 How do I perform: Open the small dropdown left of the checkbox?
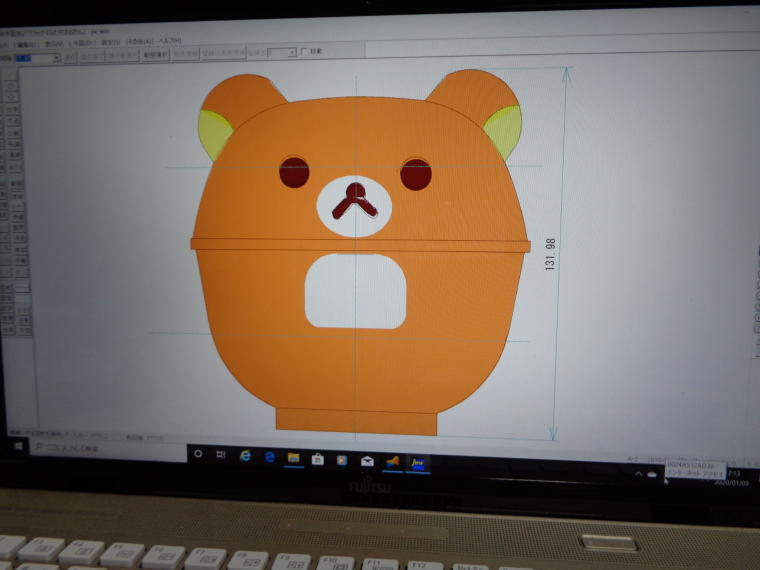[x=292, y=52]
